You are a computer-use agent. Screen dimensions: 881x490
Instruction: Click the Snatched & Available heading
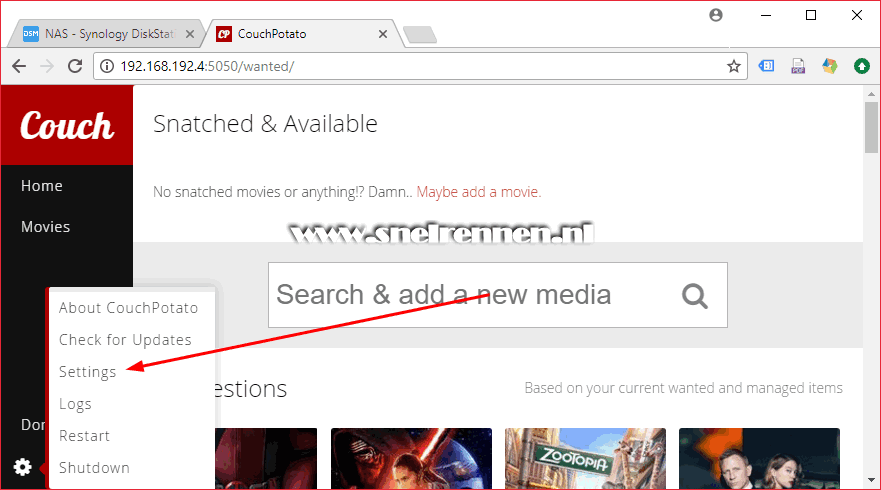265,124
